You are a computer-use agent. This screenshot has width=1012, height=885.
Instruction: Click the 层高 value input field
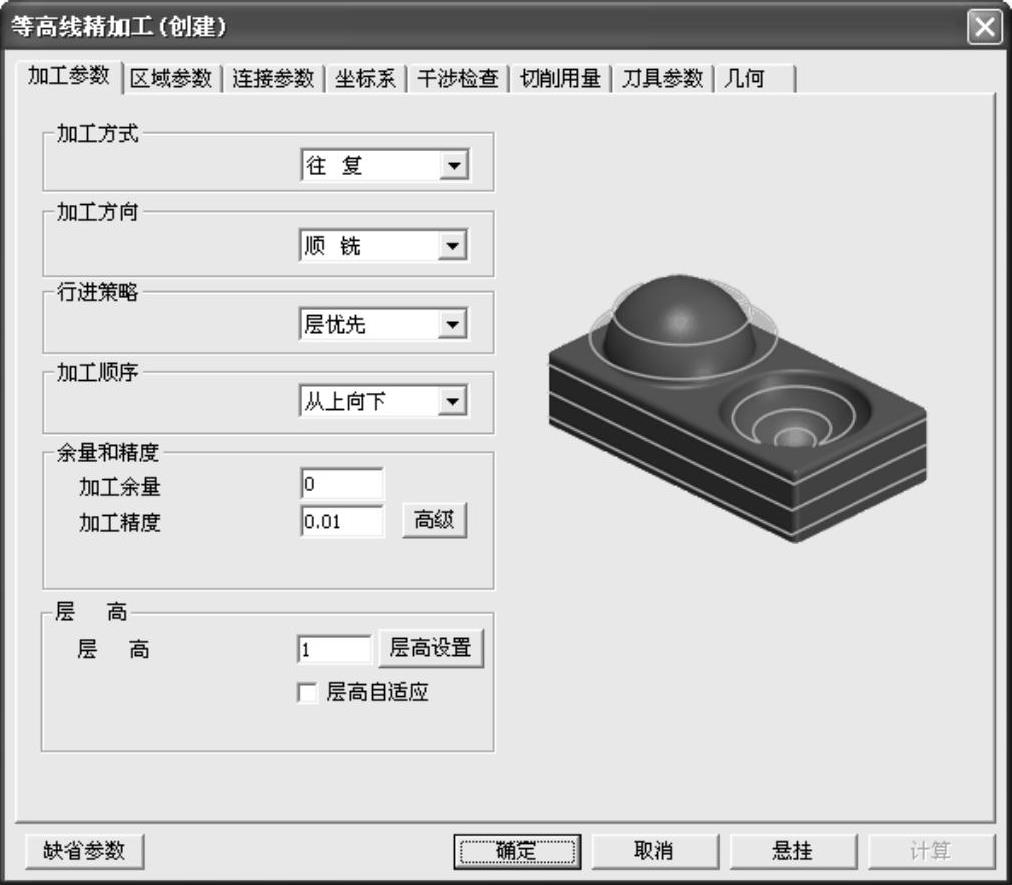pyautogui.click(x=334, y=649)
